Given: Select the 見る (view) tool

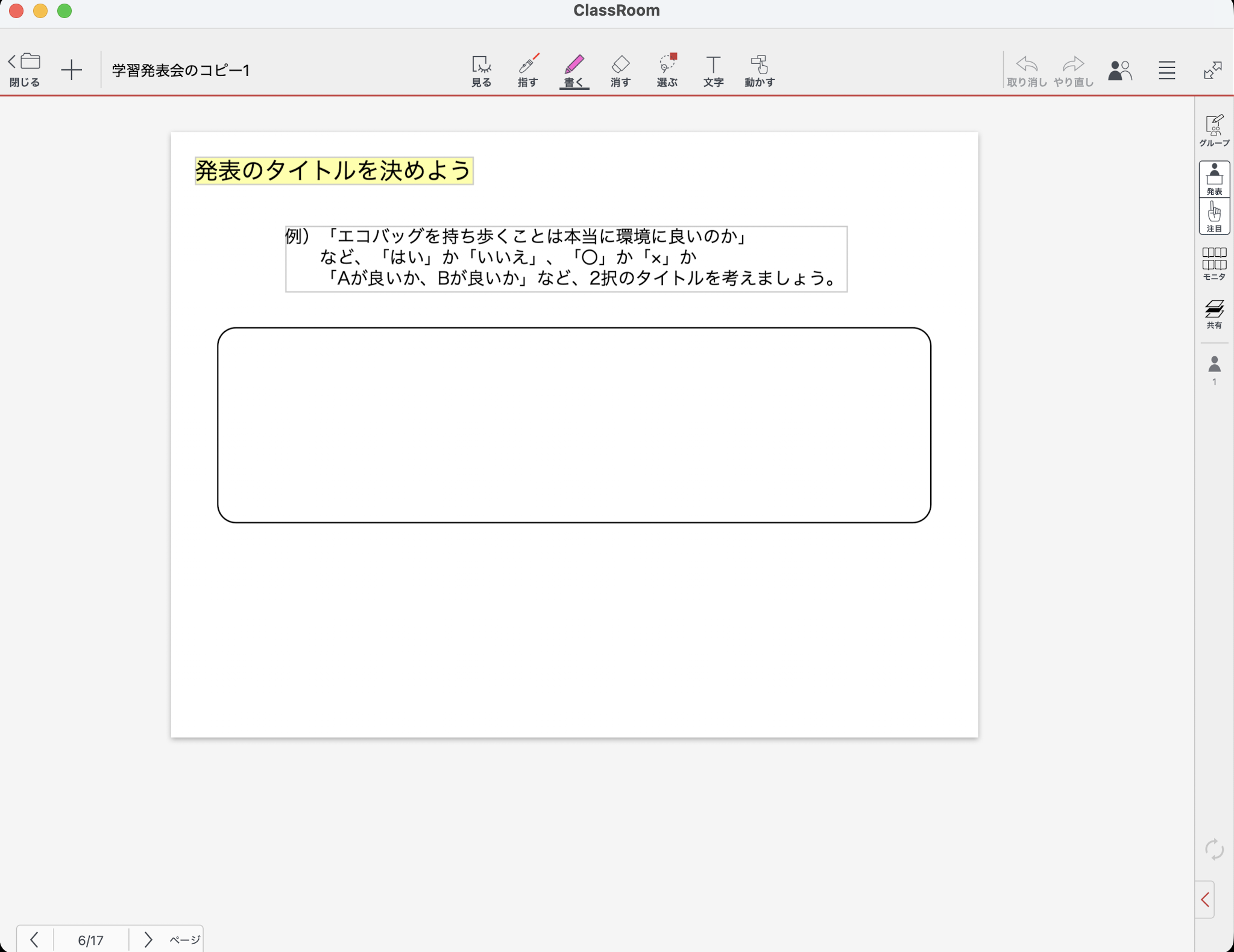Looking at the screenshot, I should (481, 71).
